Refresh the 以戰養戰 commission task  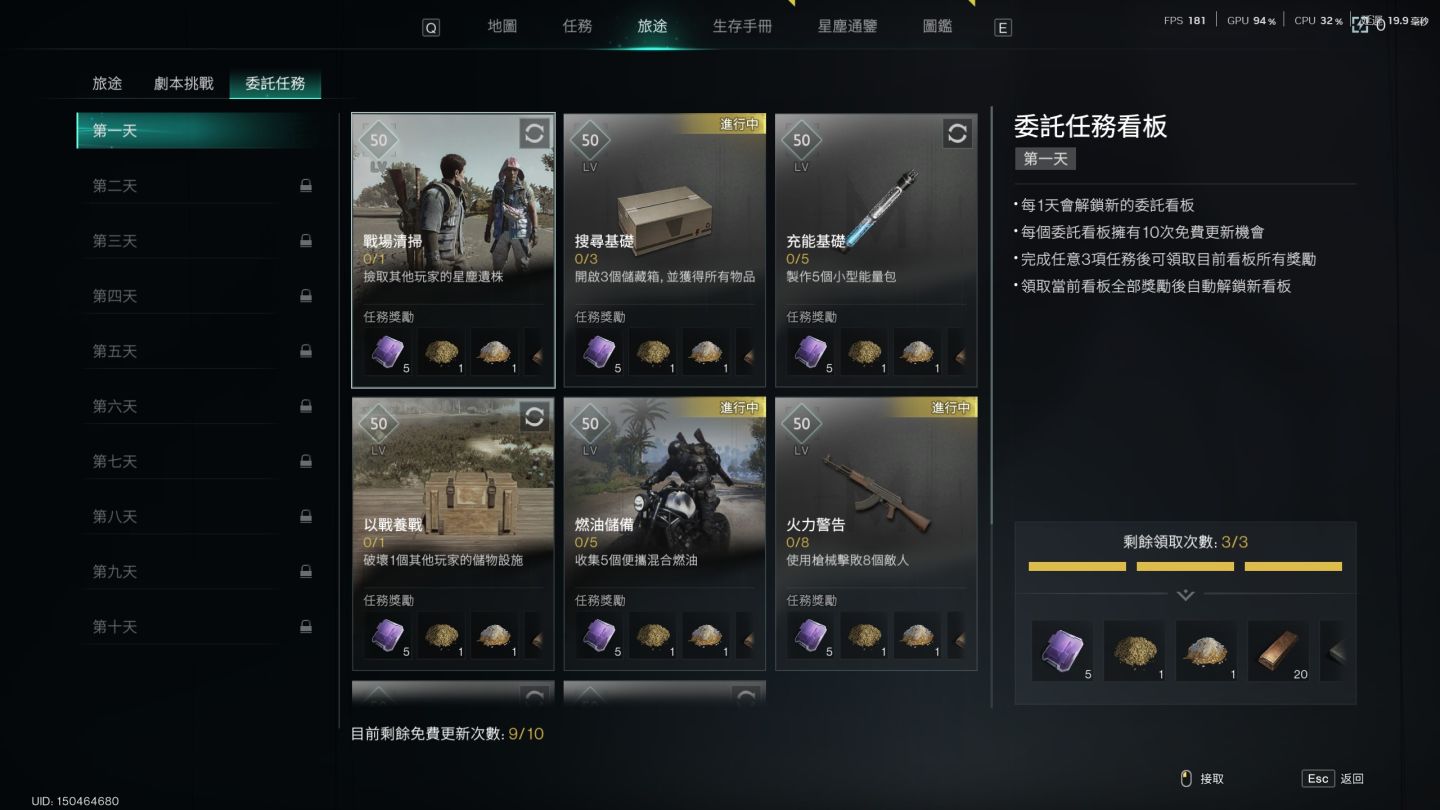click(x=534, y=417)
